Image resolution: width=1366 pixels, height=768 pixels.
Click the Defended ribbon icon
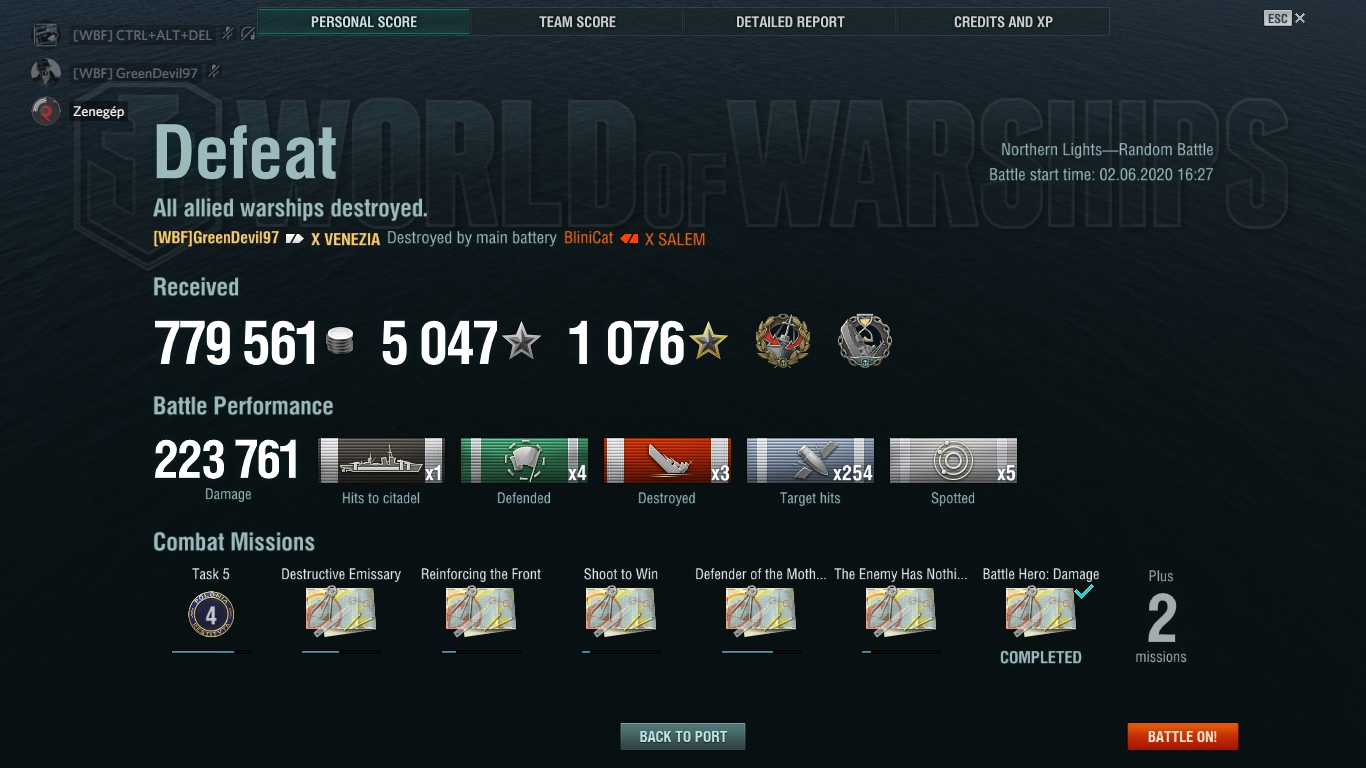point(524,461)
